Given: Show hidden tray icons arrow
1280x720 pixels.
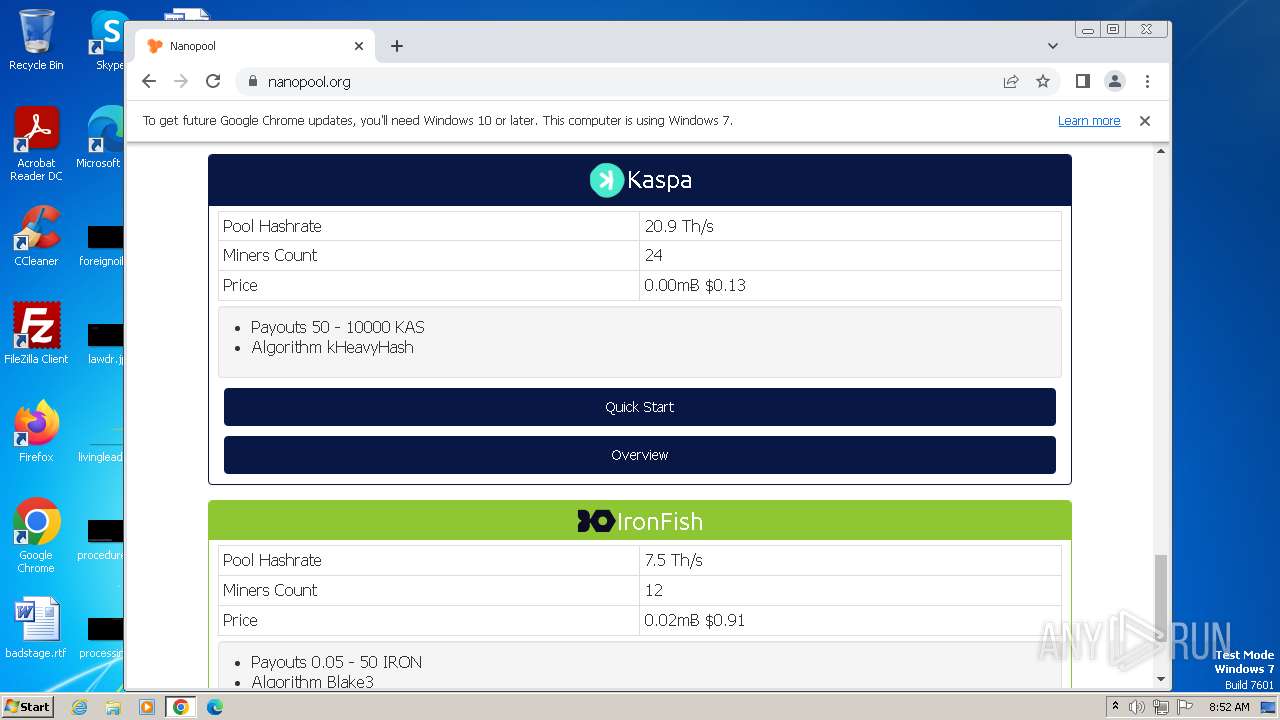Looking at the screenshot, I should (x=1114, y=707).
